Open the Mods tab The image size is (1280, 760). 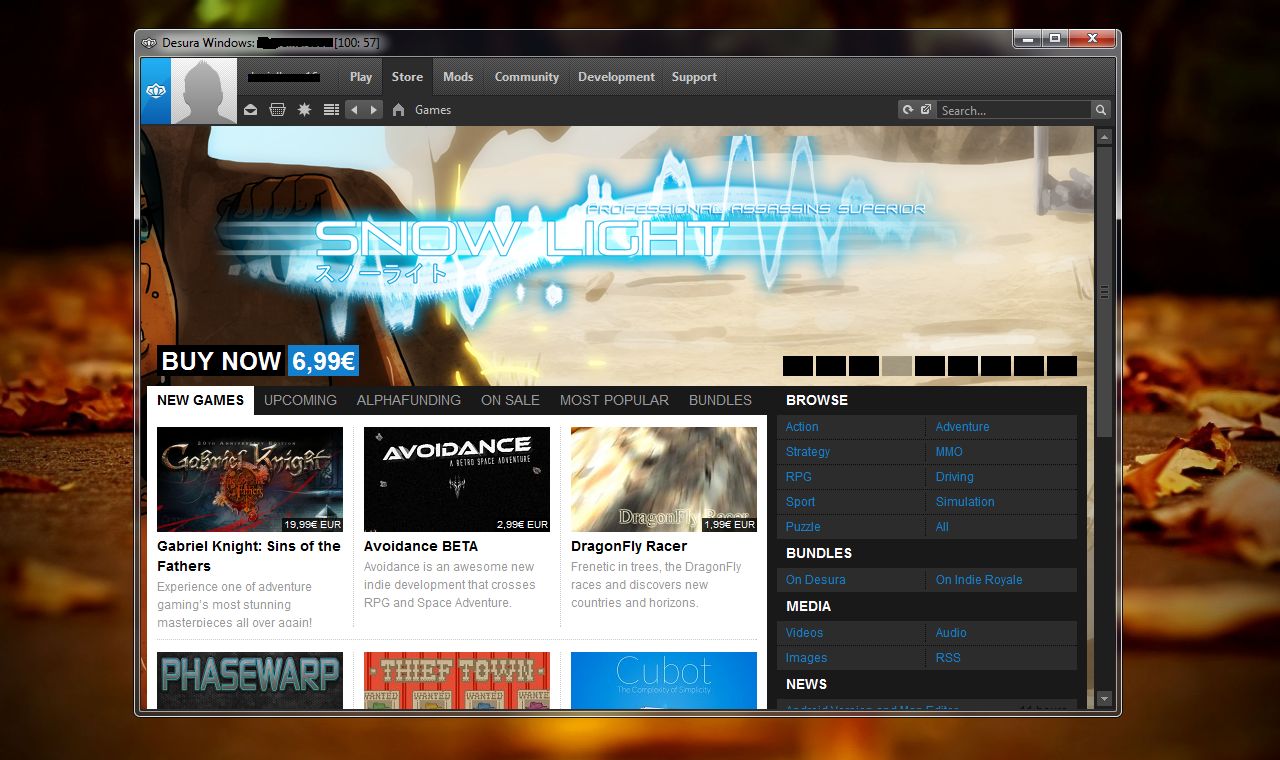click(x=458, y=77)
